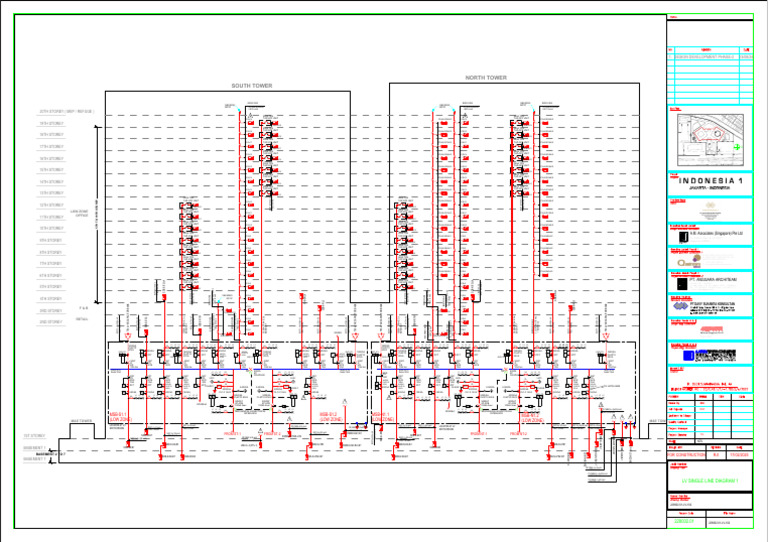Select the DESIGN DEVELOPMENT PHASE 2 revision row

pyautogui.click(x=710, y=57)
